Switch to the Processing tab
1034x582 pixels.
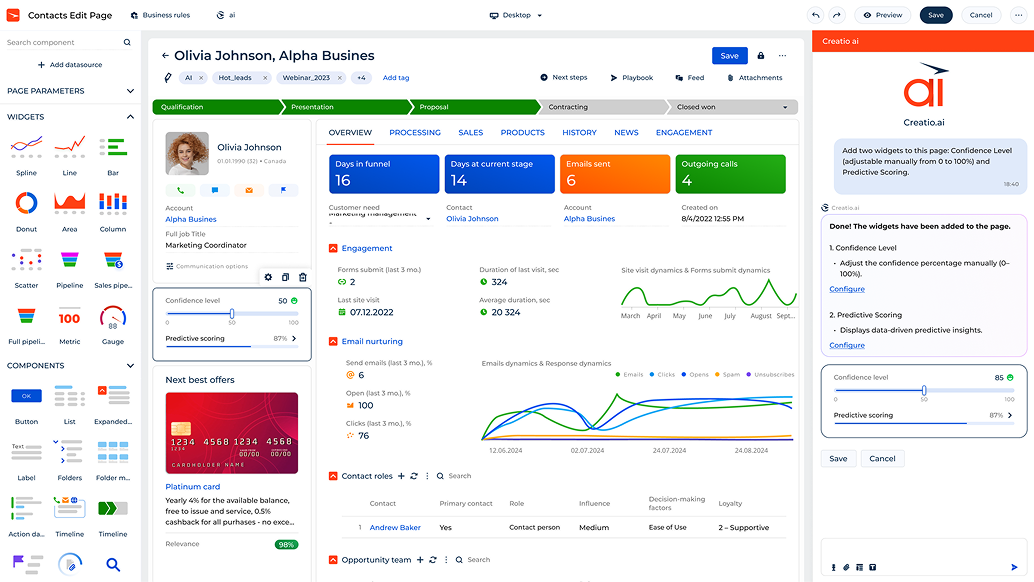tap(415, 132)
